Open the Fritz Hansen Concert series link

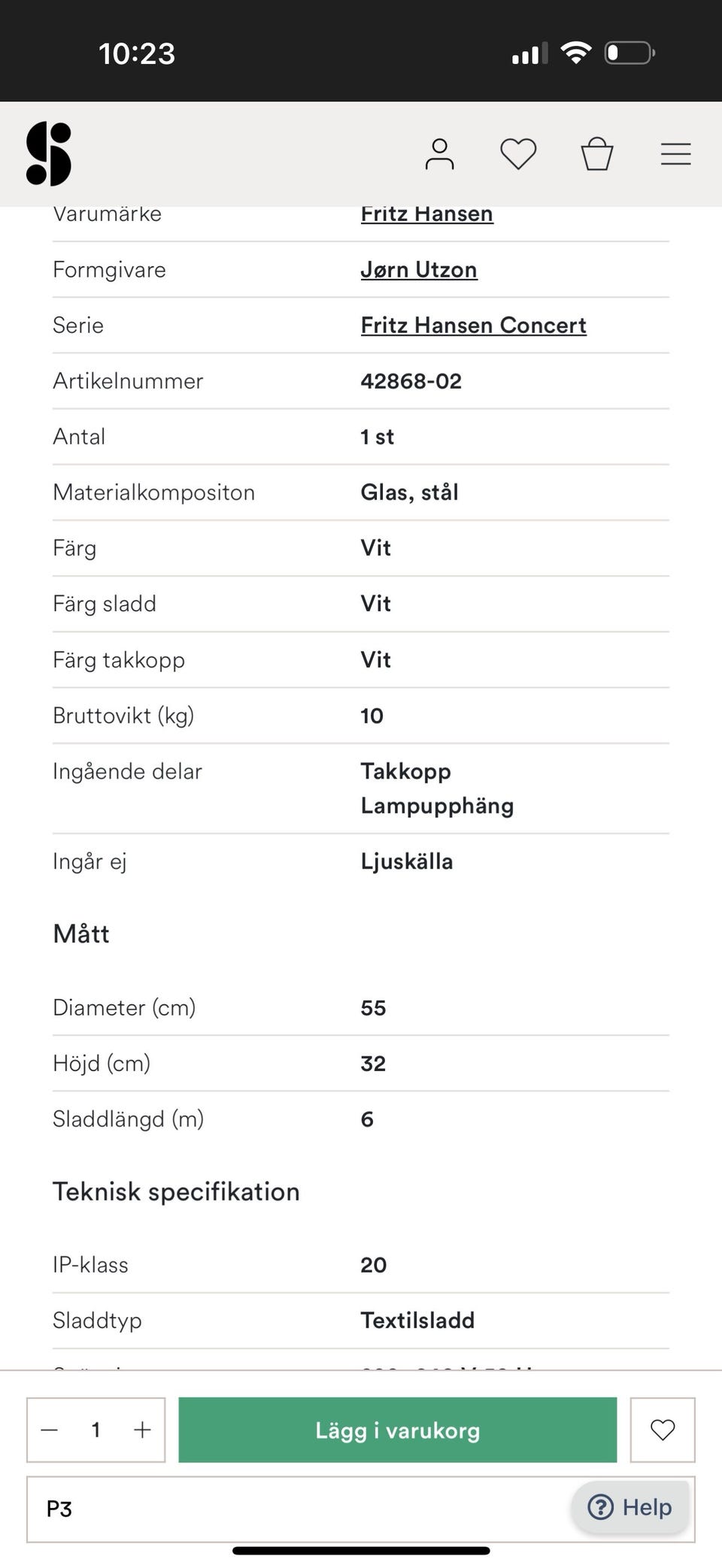473,325
